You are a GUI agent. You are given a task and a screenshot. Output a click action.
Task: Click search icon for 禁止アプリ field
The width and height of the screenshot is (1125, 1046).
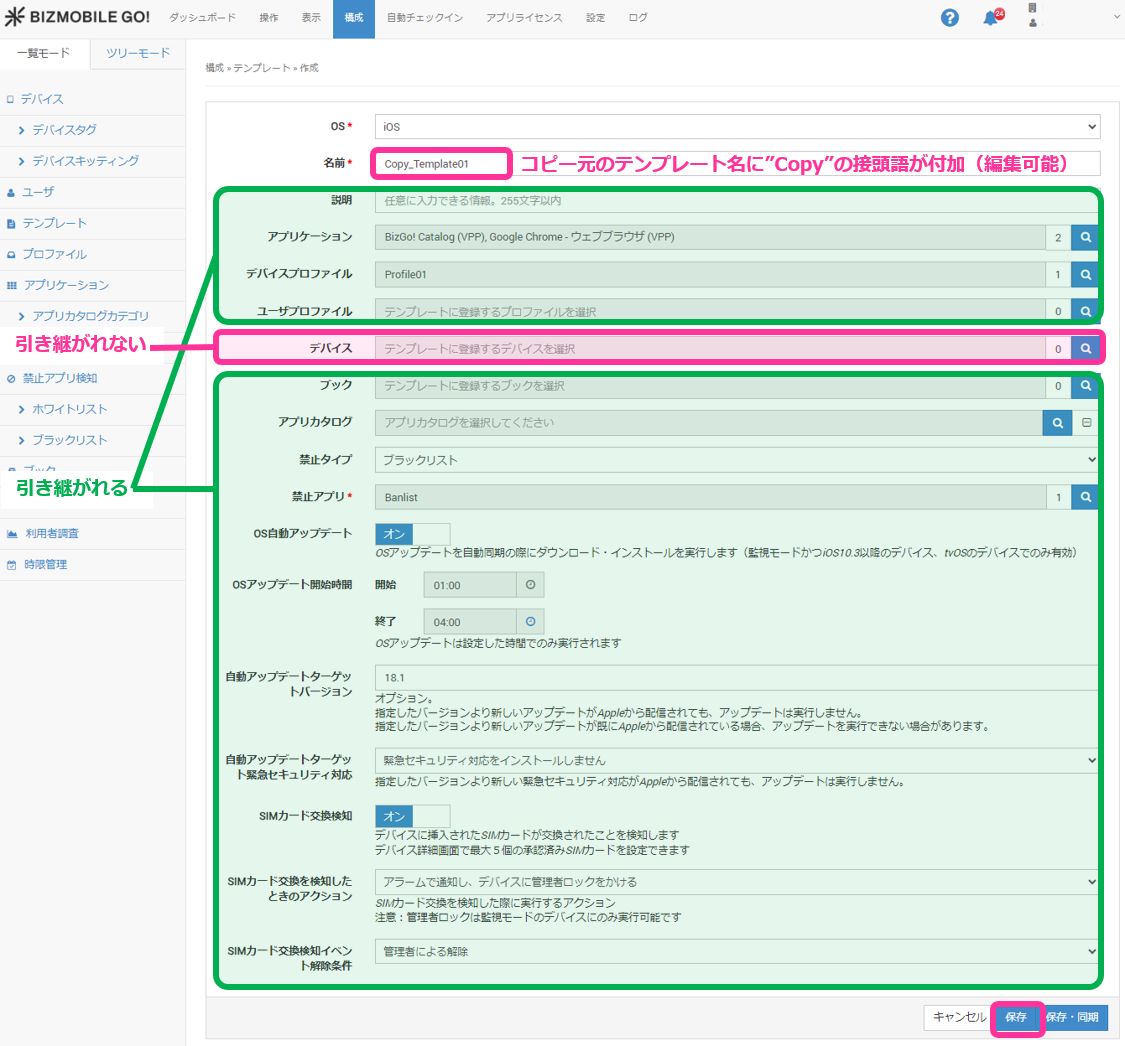point(1085,496)
